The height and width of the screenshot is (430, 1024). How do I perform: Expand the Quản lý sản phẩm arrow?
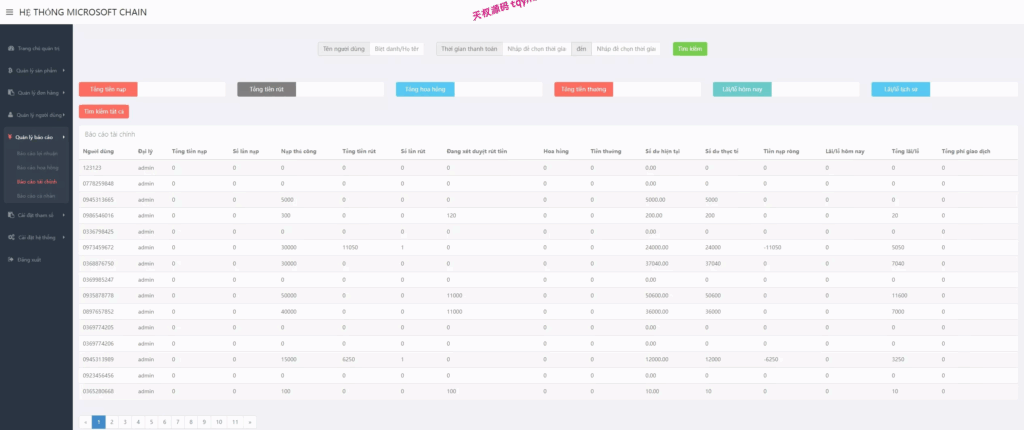point(63,71)
